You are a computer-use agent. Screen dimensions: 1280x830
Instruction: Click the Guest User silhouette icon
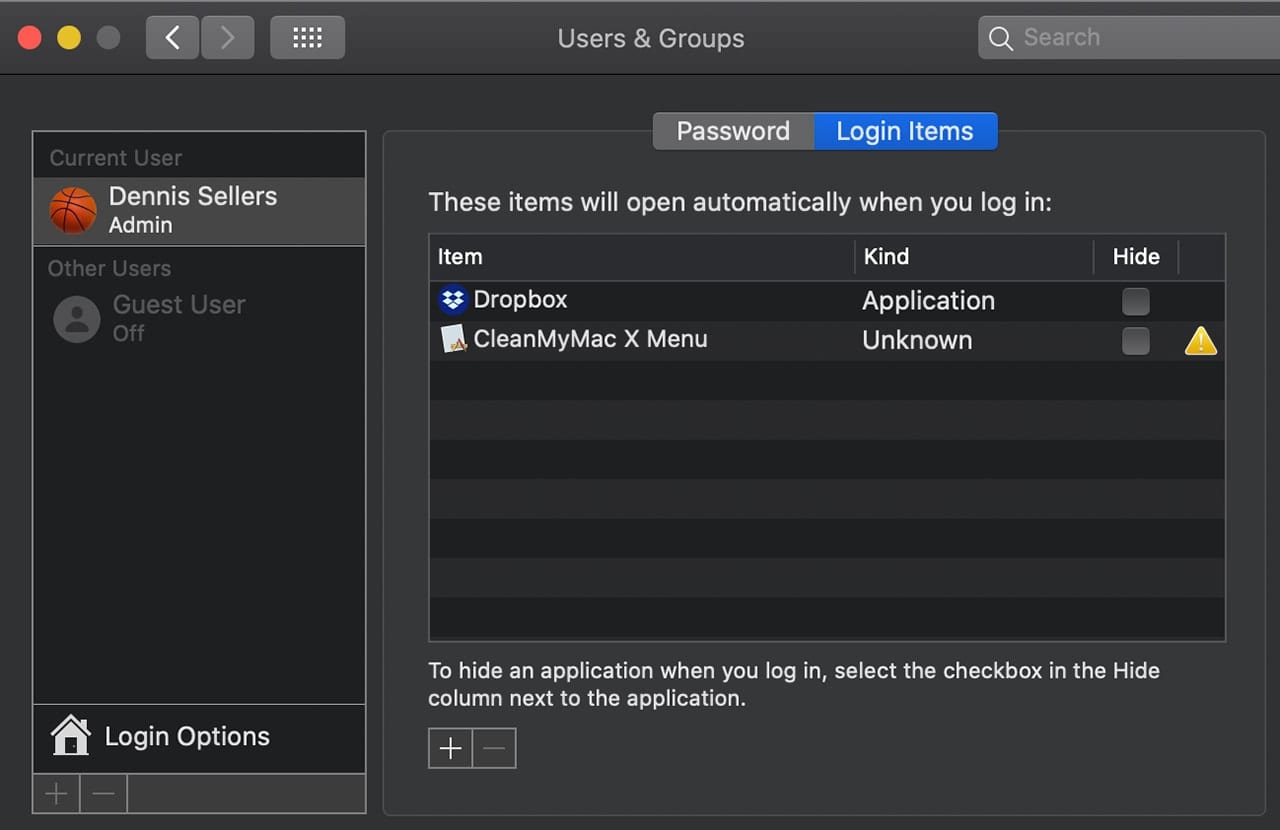(77, 319)
